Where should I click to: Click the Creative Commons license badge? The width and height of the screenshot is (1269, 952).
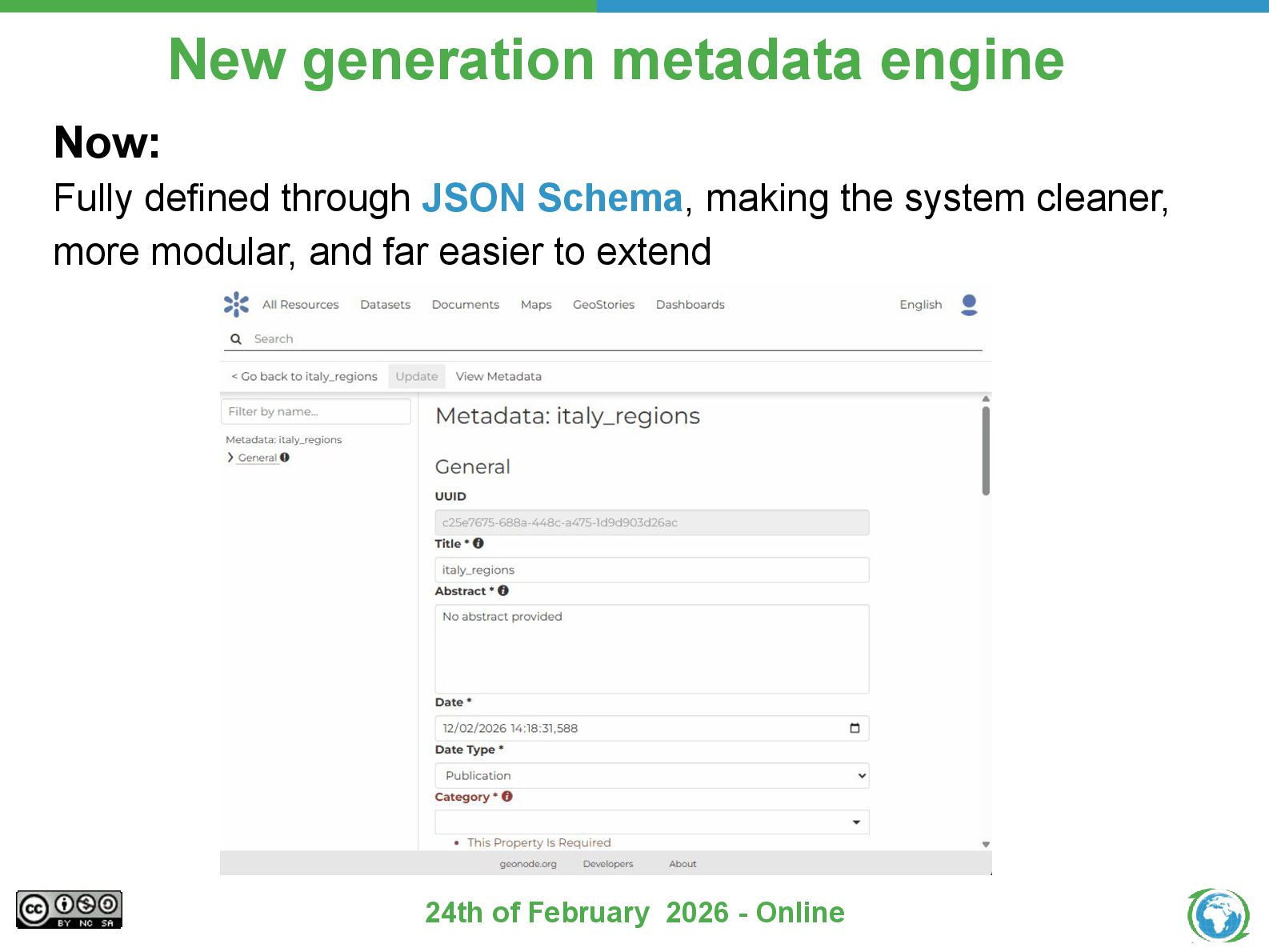point(69,910)
